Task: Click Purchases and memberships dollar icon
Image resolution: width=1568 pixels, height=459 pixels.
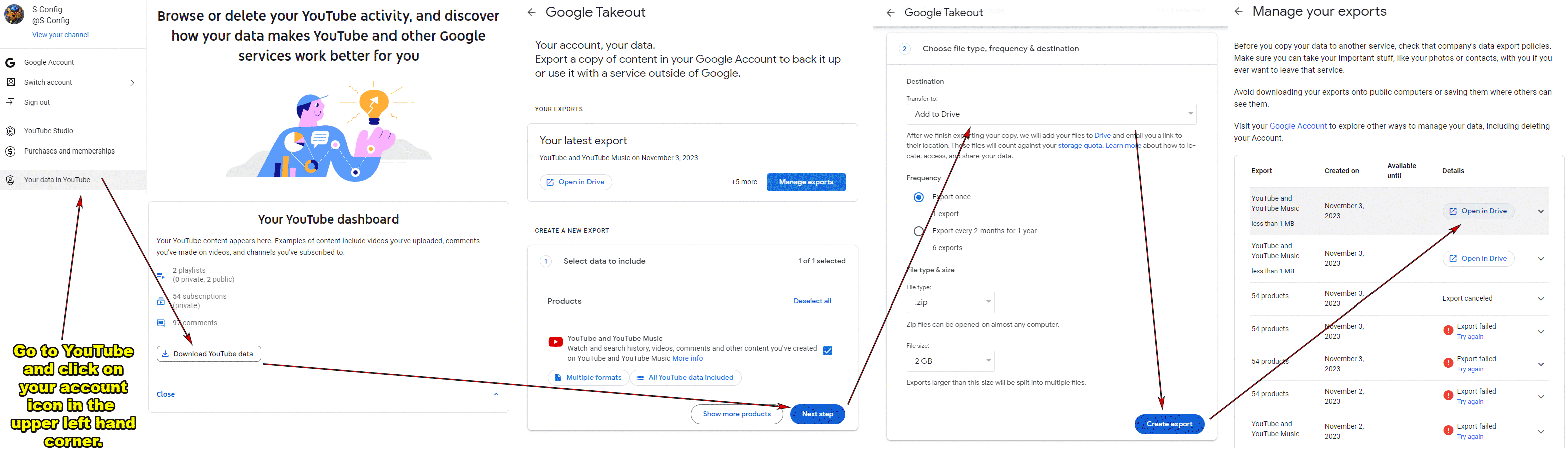Action: [10, 151]
